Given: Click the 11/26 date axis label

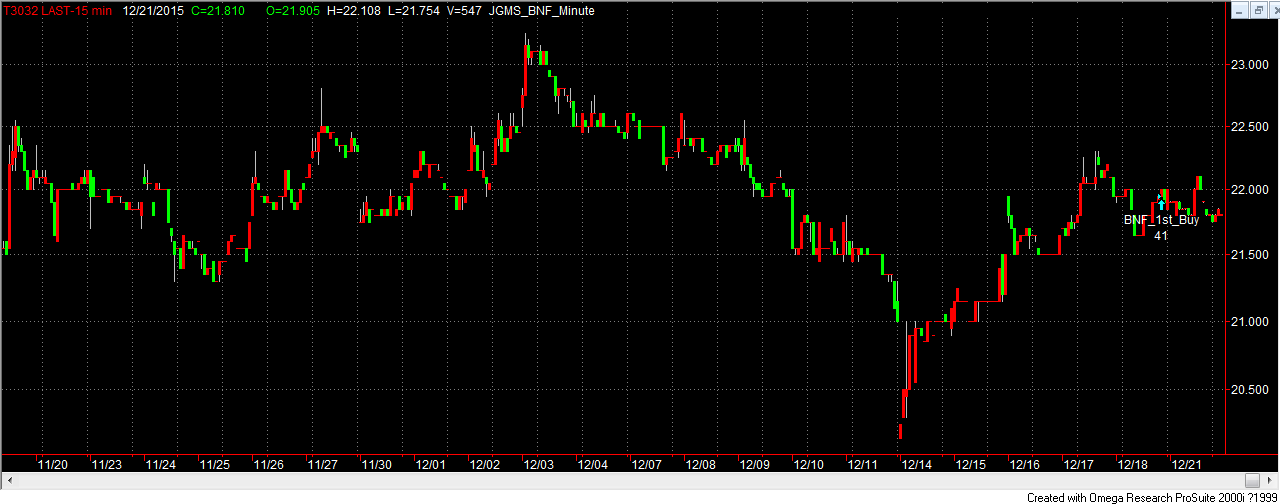Looking at the screenshot, I should 269,464.
